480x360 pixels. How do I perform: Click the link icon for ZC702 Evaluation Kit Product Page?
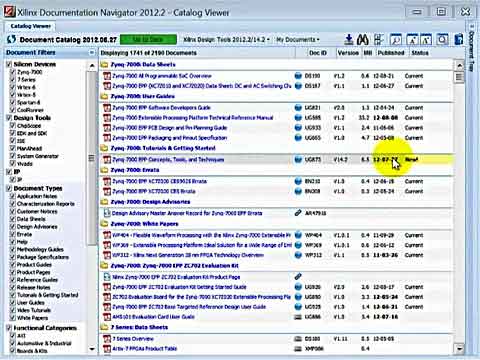pyautogui.click(x=298, y=277)
